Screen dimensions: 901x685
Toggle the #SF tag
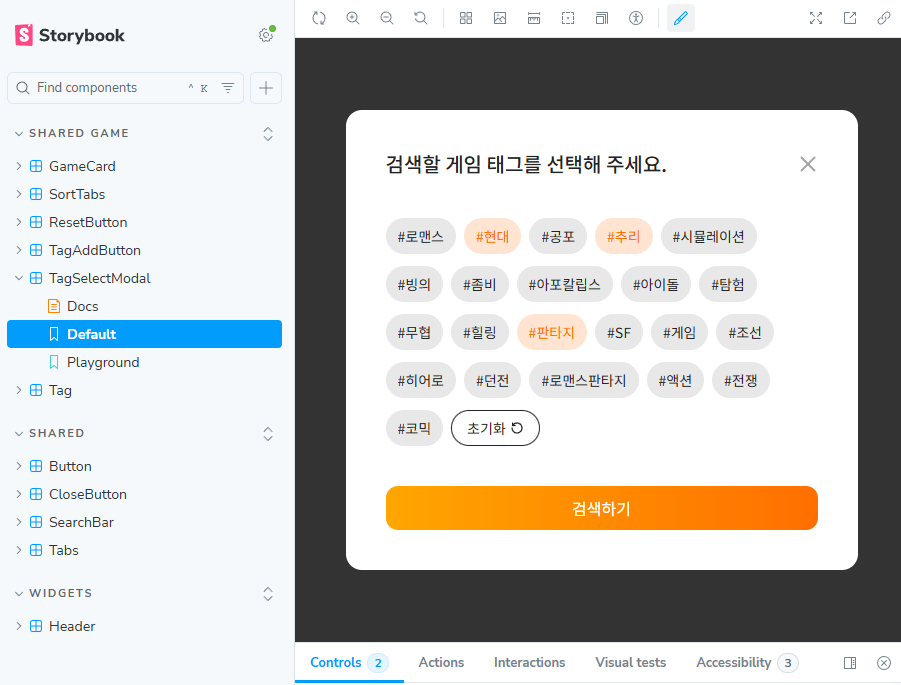pyautogui.click(x=619, y=332)
